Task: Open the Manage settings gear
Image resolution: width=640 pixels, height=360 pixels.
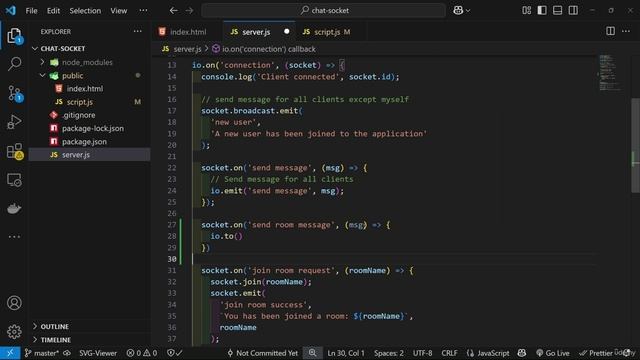Action: tap(14, 331)
